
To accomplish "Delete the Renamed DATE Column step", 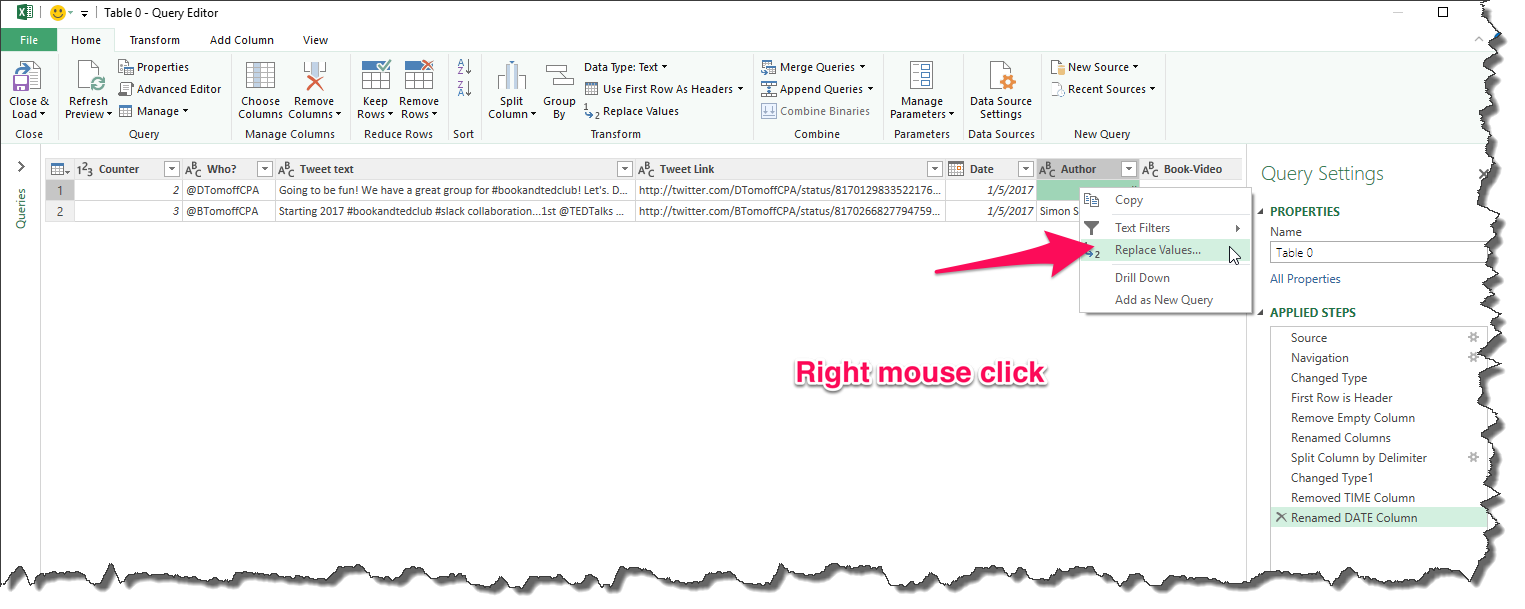I will tap(1281, 517).
